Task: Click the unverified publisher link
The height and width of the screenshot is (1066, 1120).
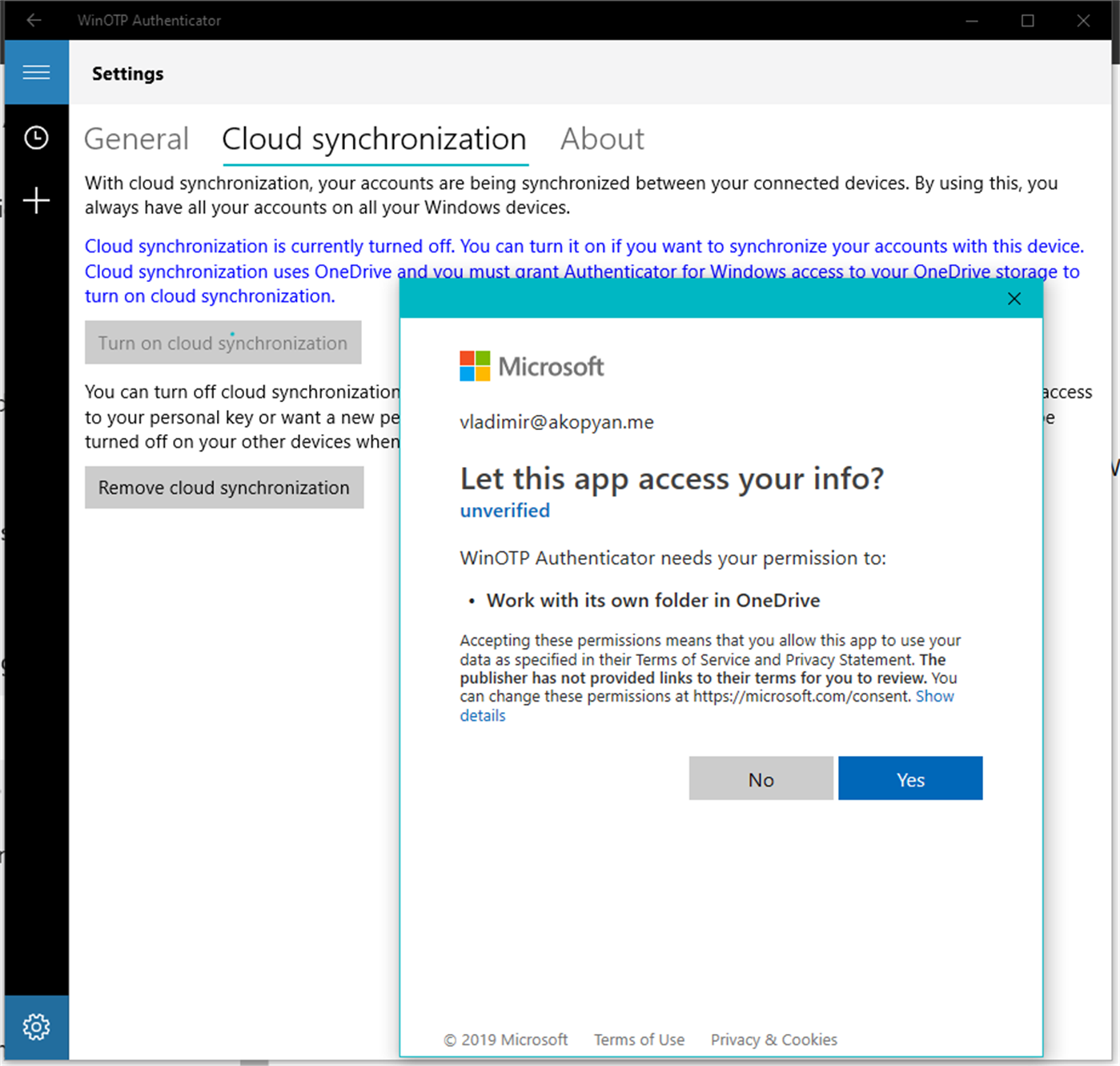Action: click(504, 510)
